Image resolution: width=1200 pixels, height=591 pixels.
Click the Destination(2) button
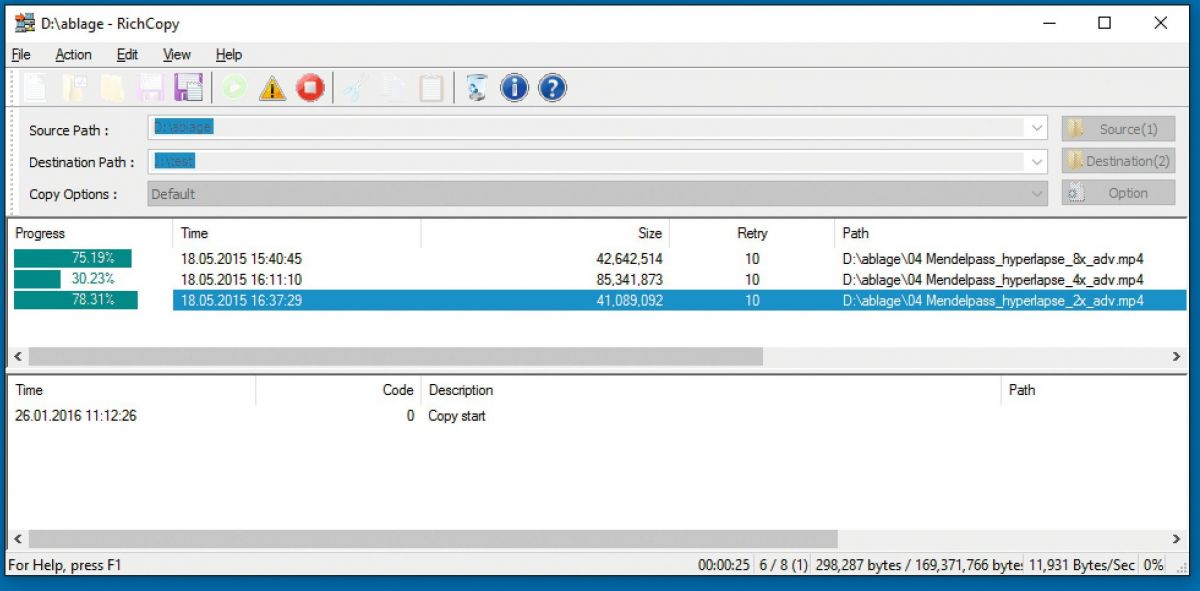(1117, 161)
